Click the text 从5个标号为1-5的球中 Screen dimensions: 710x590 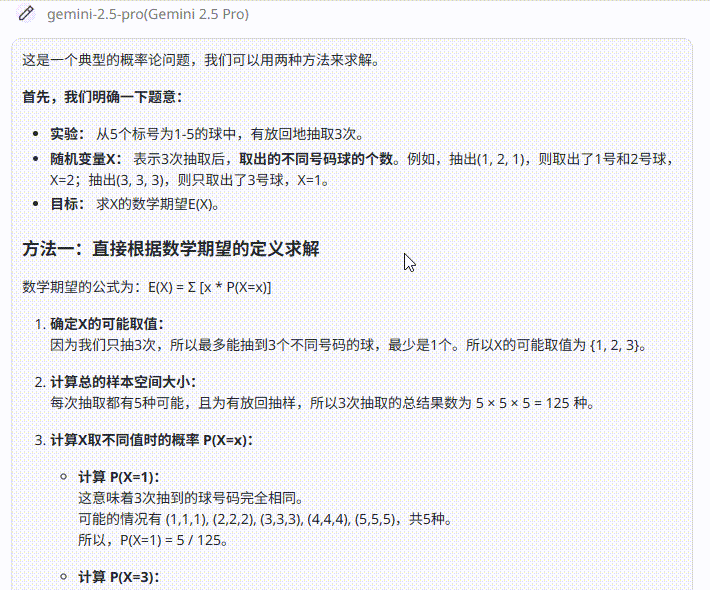(166, 134)
